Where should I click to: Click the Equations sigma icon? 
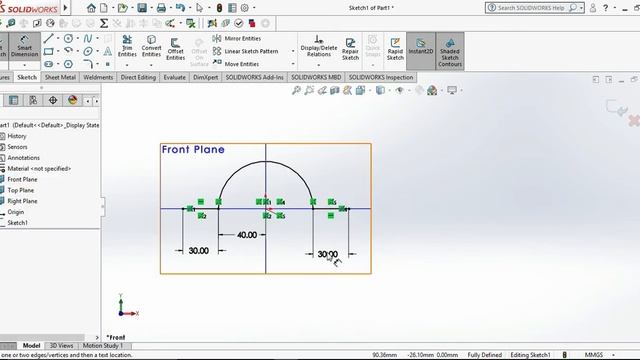coord(104,23)
